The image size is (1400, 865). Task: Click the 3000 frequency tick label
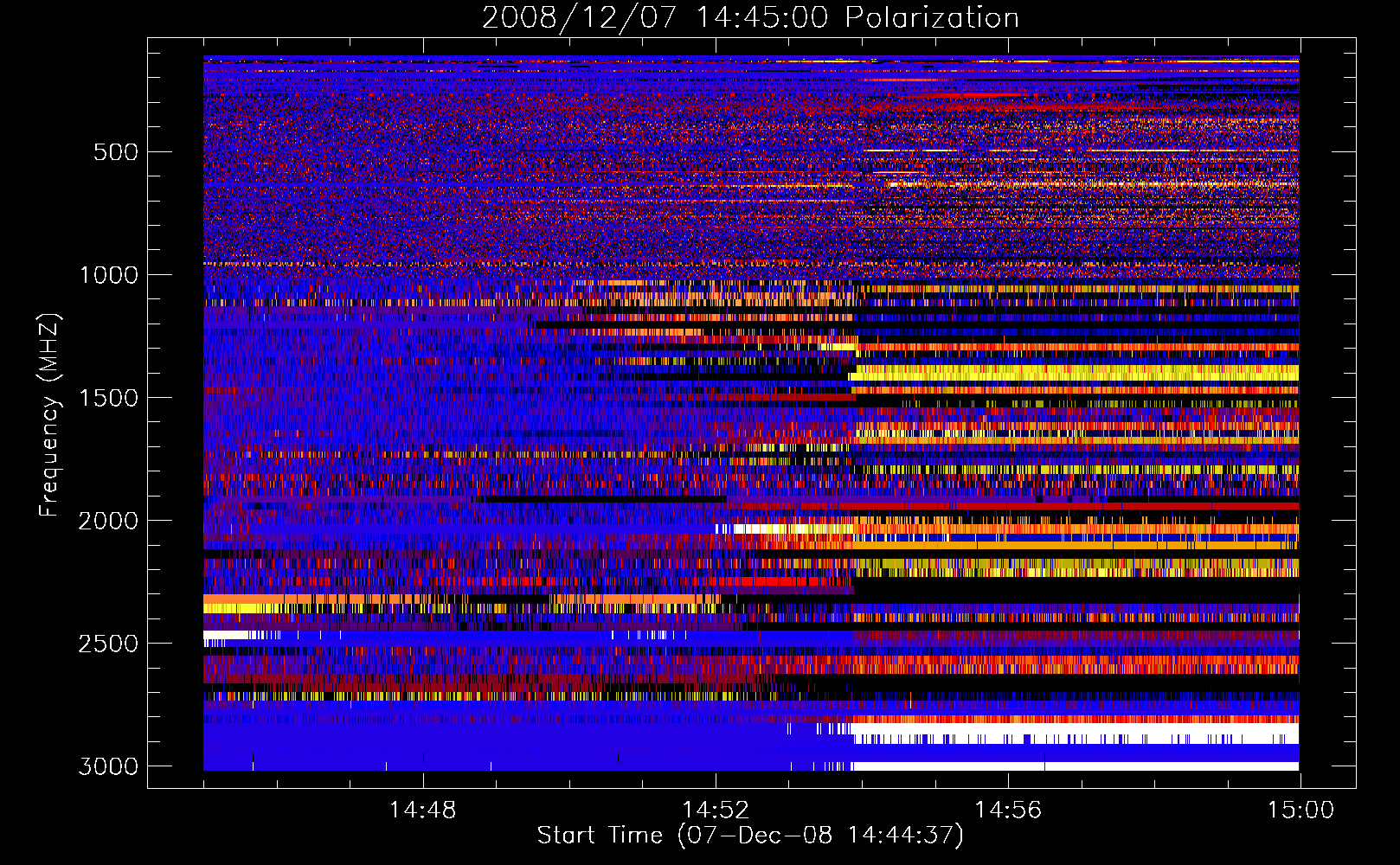[108, 766]
